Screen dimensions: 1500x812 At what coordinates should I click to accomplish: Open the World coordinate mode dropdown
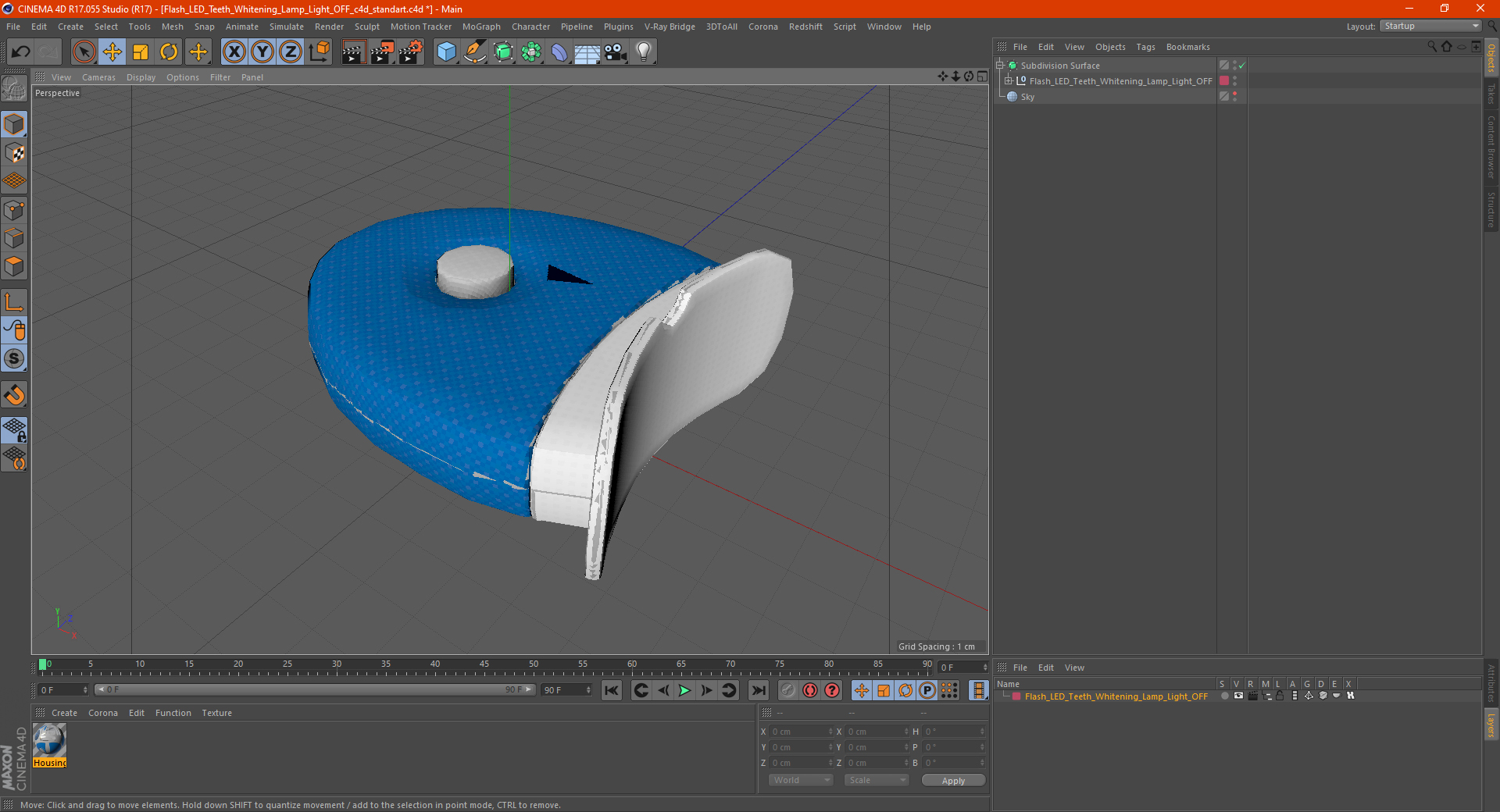tap(801, 780)
